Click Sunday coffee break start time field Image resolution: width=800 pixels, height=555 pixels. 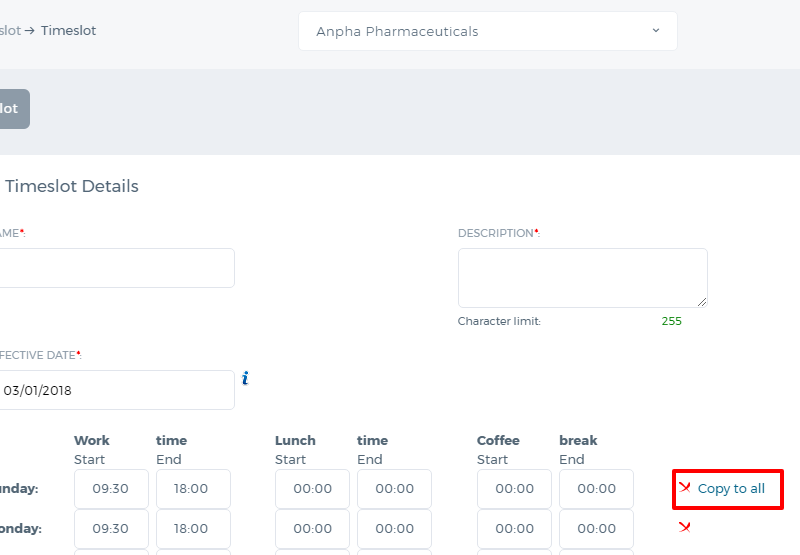pos(514,489)
